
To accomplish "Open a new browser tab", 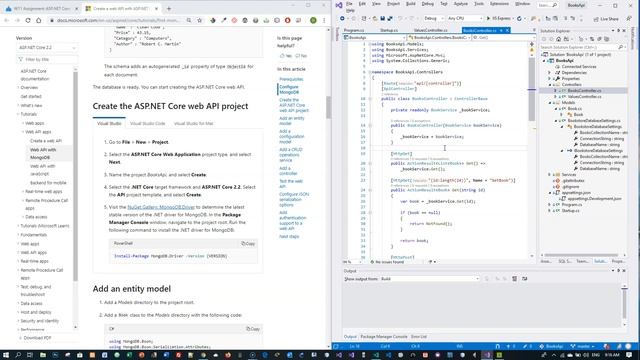I will (x=169, y=9).
